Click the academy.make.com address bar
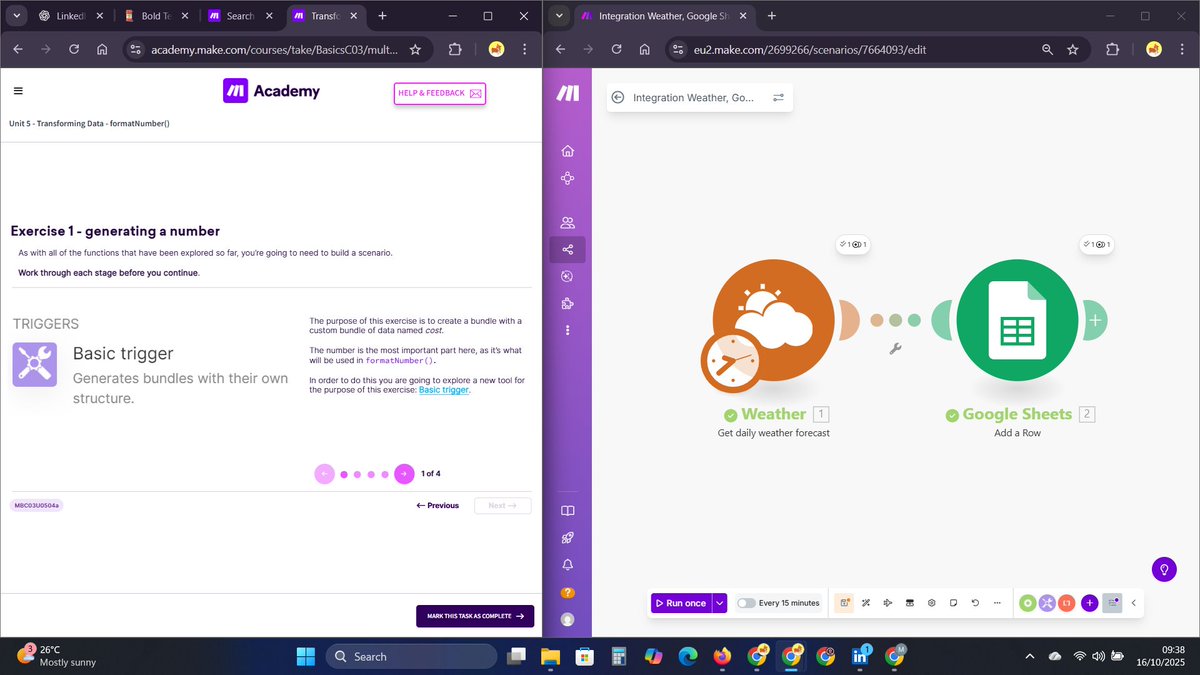1200x675 pixels. [276, 49]
